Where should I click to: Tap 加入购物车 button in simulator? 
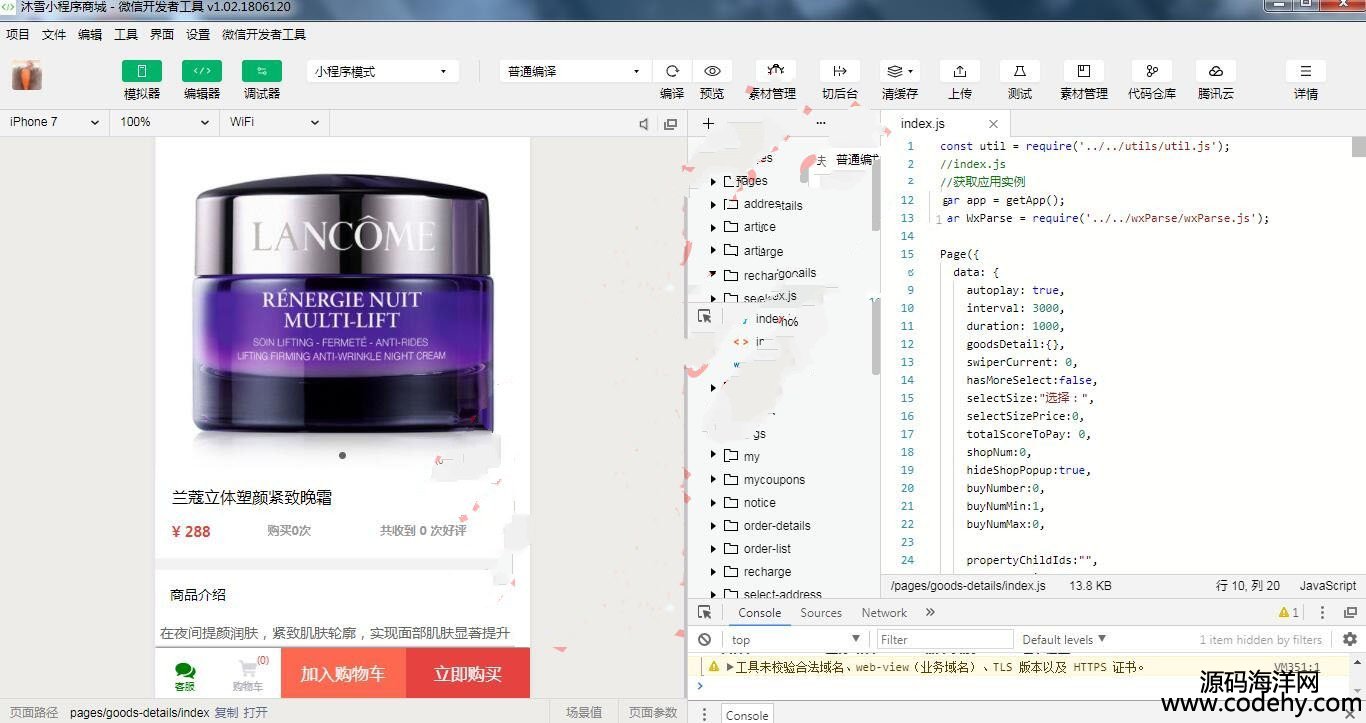pos(343,673)
